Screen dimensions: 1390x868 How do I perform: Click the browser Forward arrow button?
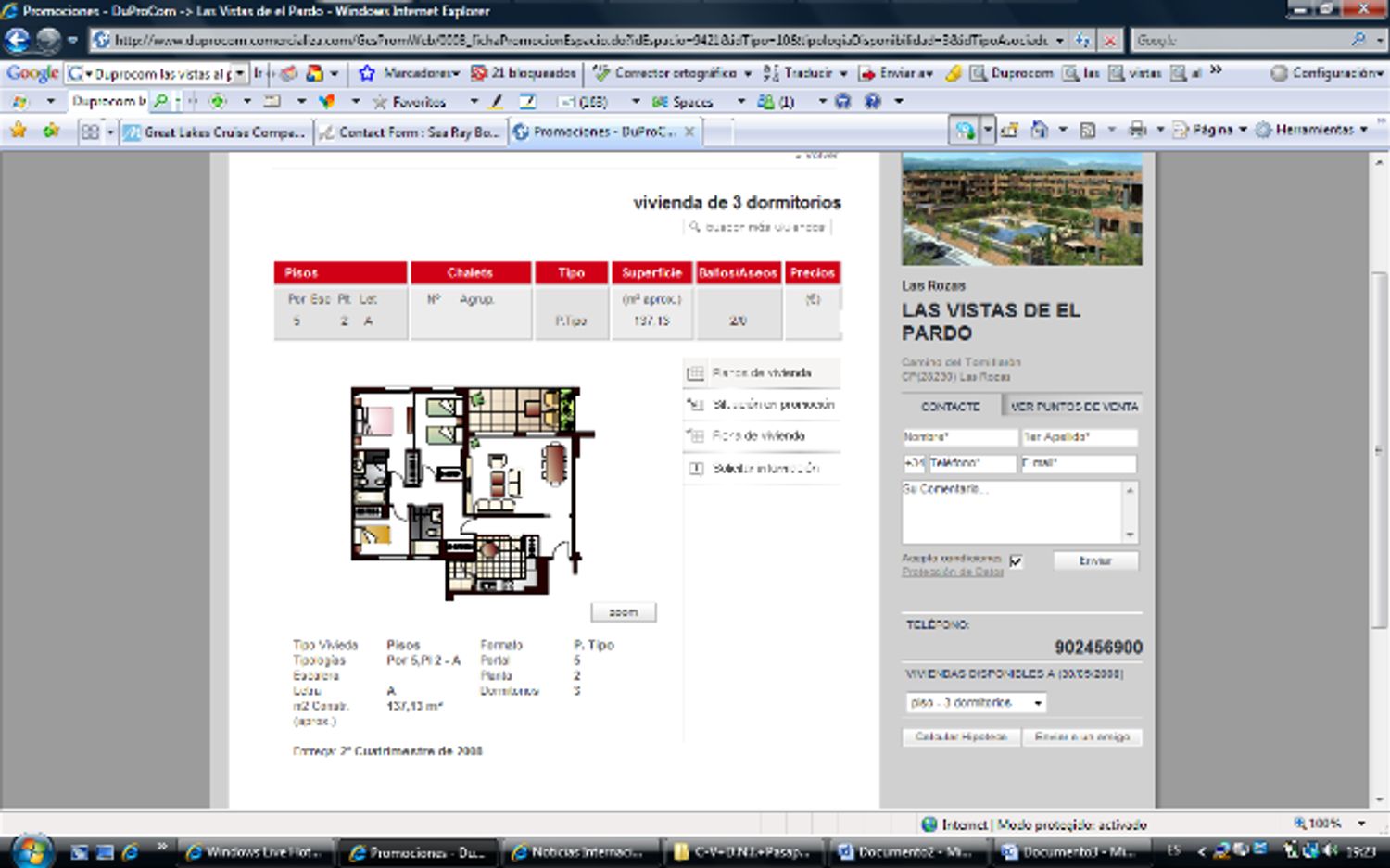(48, 40)
